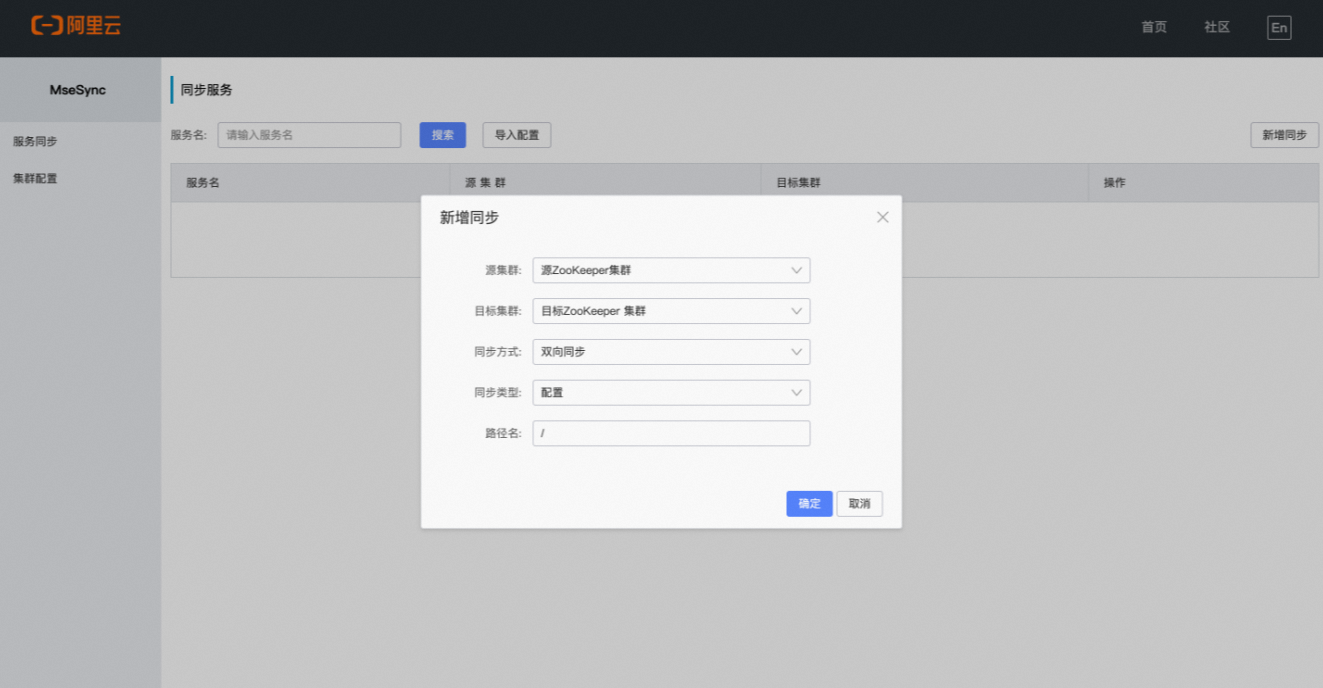Click the 服务名 search input field
1323x688 pixels.
(x=309, y=134)
